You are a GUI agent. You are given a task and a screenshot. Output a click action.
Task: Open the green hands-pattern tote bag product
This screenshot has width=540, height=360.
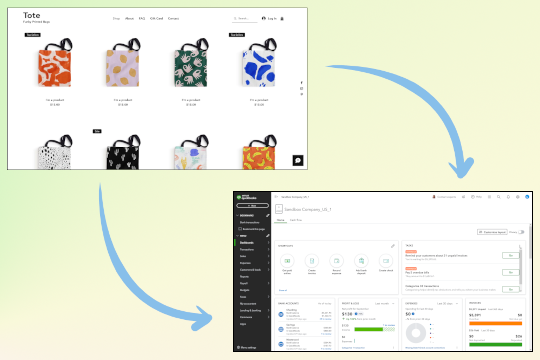tap(191, 63)
